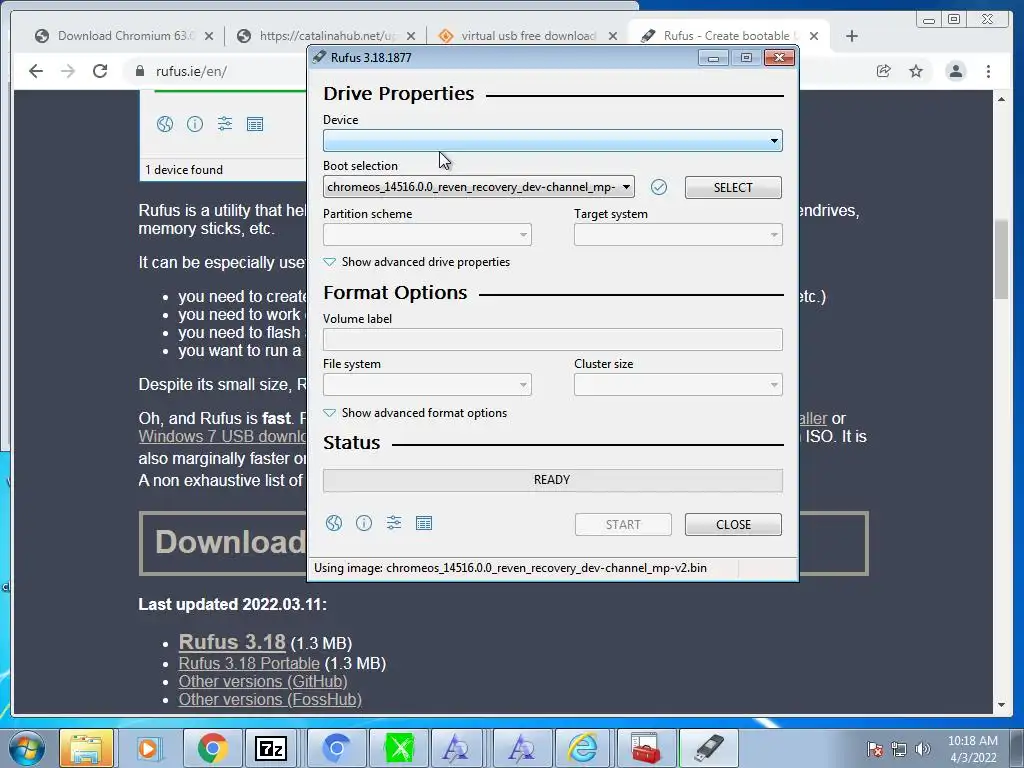Open the File system dropdown
The image size is (1024, 768).
click(x=427, y=385)
